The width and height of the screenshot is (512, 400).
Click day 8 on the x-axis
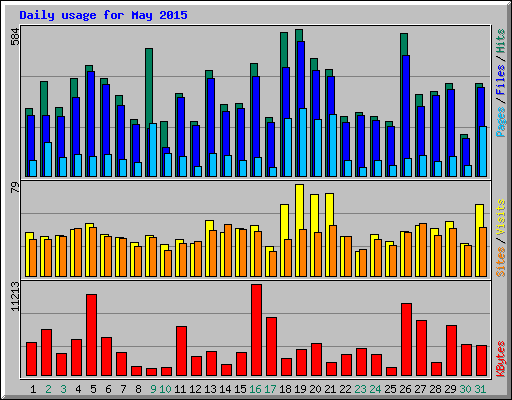tap(138, 389)
